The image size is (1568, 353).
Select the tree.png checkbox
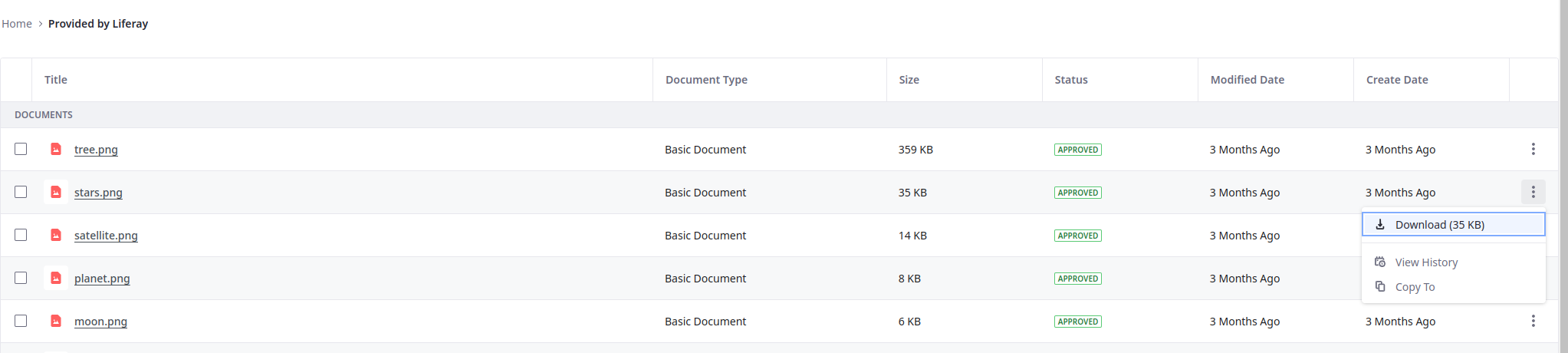21,149
